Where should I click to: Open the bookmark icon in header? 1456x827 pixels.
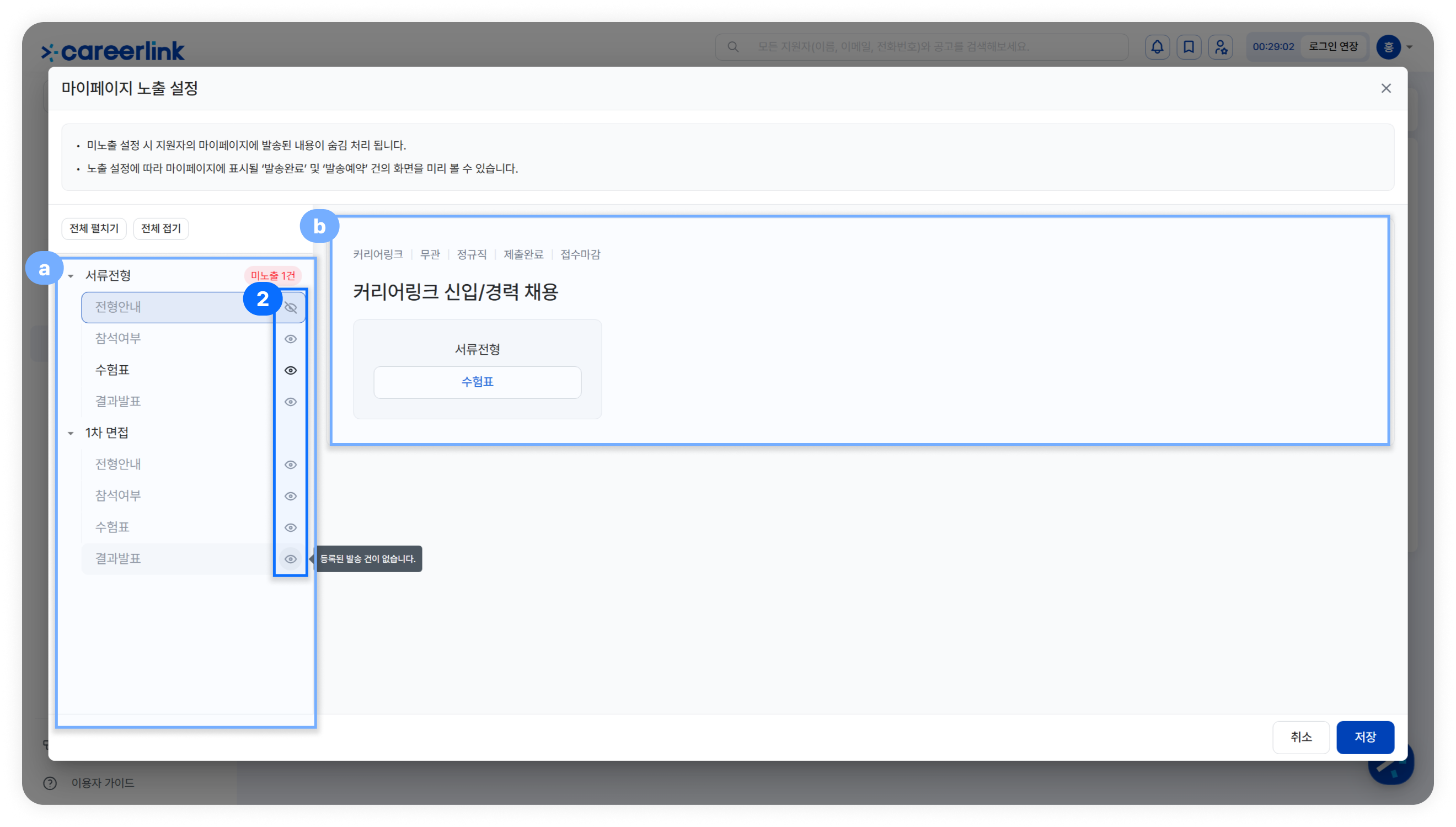click(1189, 46)
